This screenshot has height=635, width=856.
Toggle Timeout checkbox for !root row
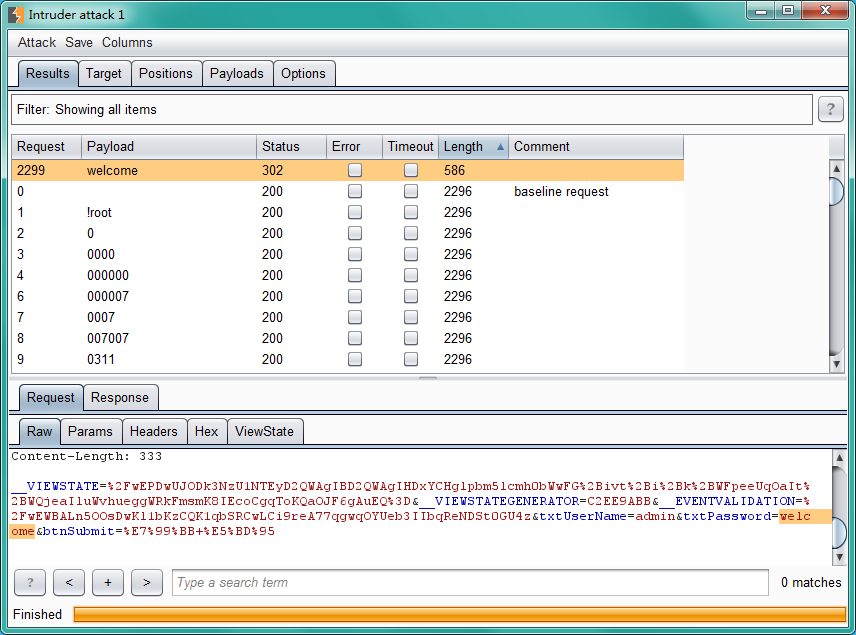click(x=411, y=212)
